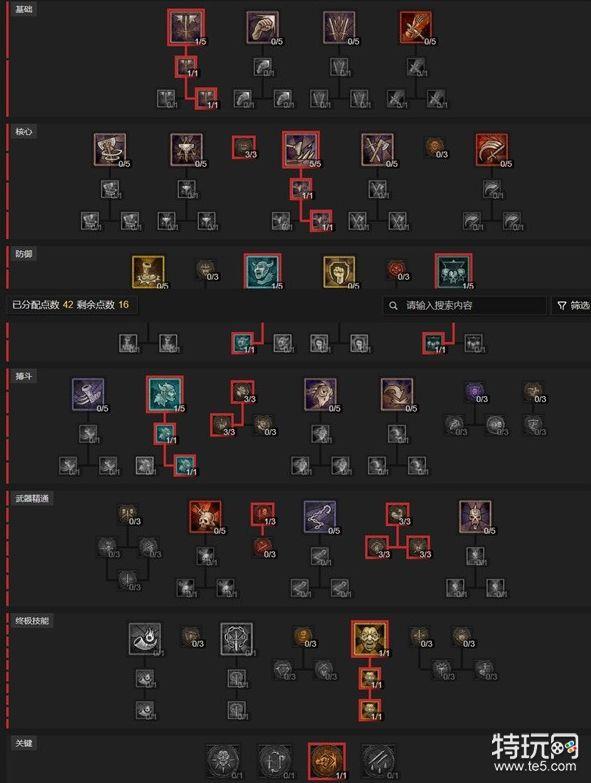Select the horn-and-eye ultimate skill in 终极技能
Viewport: 591px width, 783px height.
coord(145,639)
